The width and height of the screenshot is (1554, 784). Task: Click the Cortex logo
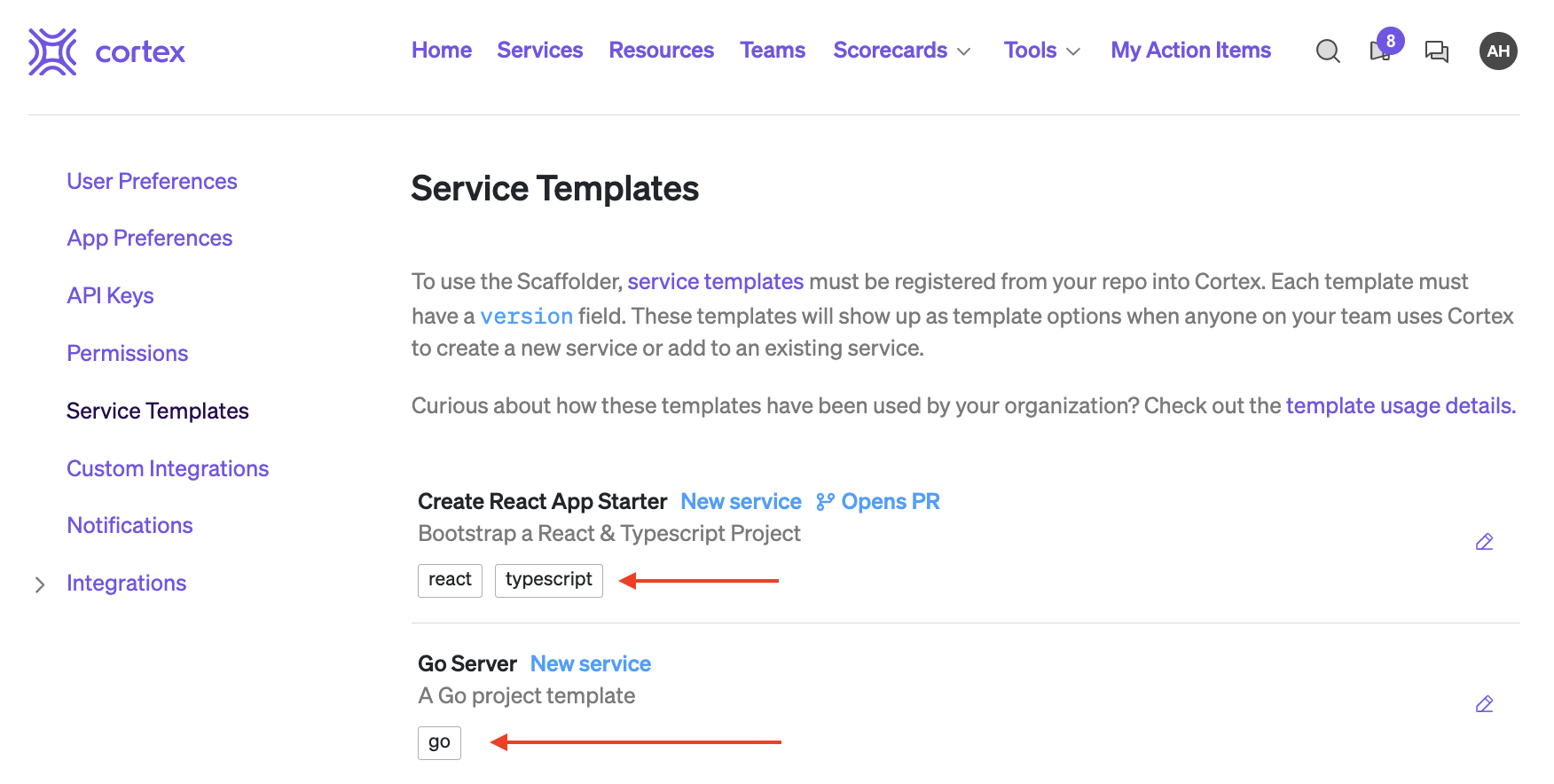(x=106, y=51)
